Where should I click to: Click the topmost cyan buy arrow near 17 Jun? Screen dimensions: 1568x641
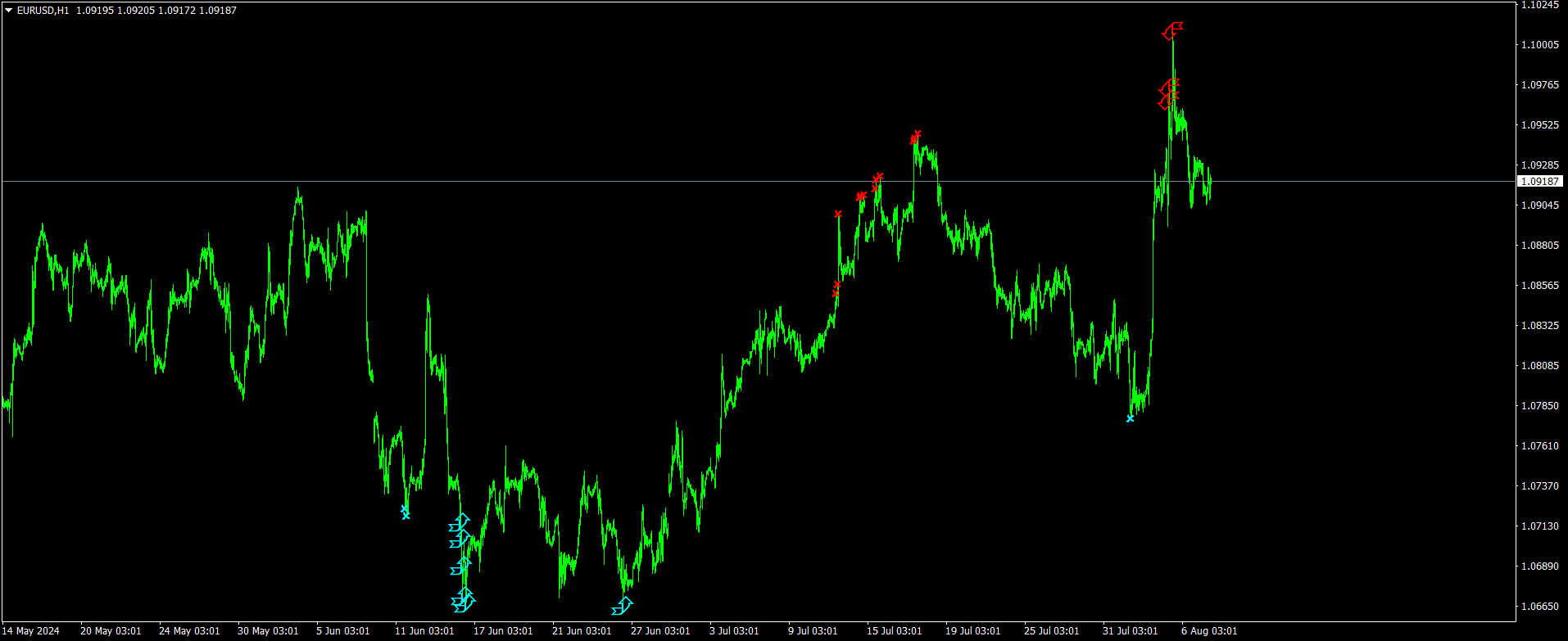coord(460,522)
